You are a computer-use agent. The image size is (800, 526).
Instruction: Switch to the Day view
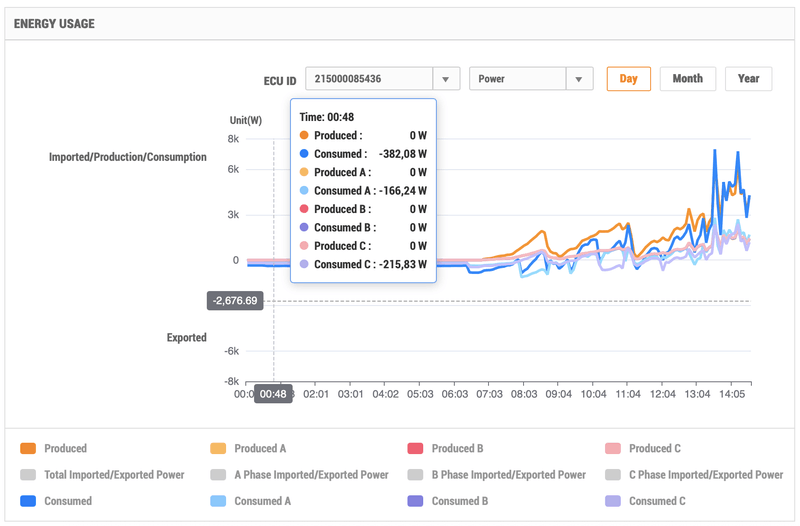coord(629,79)
